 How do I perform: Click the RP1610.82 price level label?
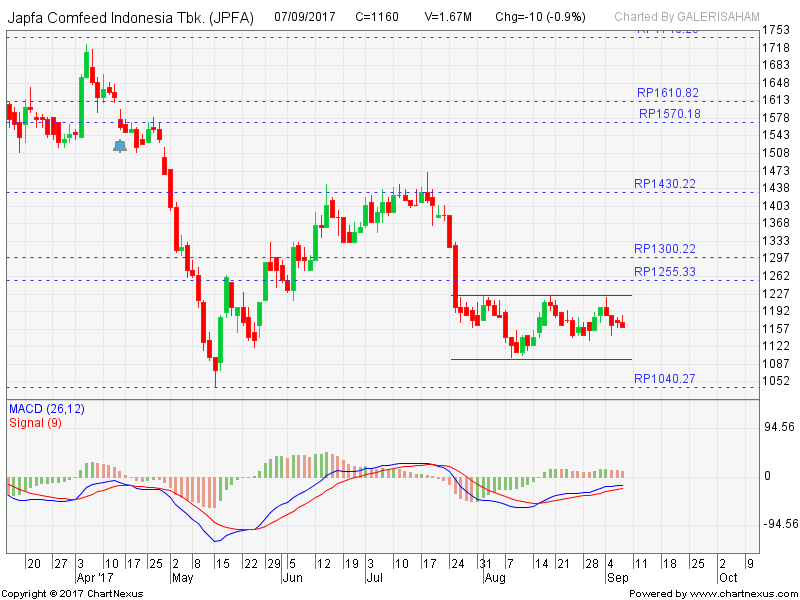click(x=667, y=93)
